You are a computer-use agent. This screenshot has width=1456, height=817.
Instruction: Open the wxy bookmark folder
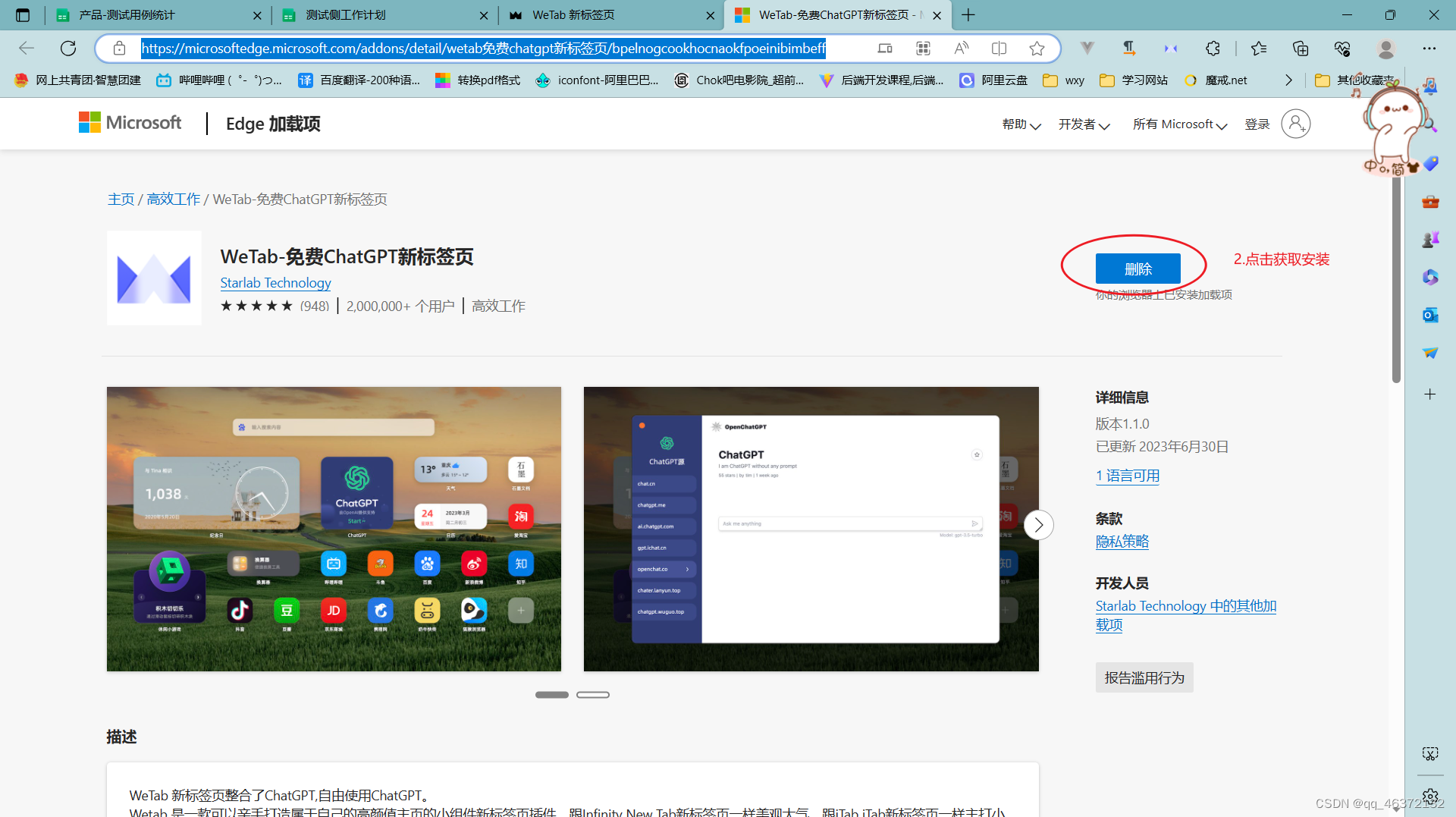1064,80
